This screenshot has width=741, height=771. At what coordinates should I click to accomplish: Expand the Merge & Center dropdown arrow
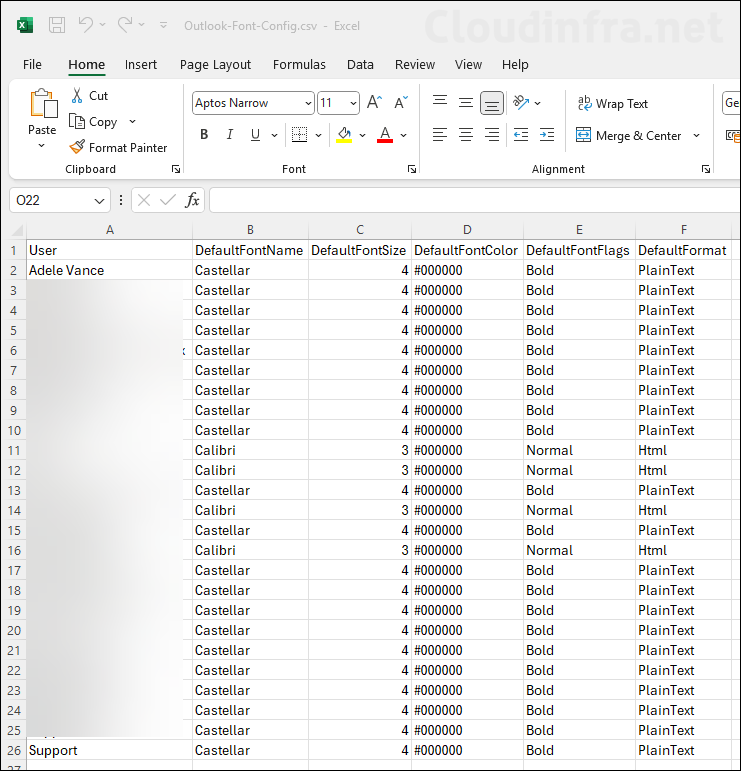pos(696,135)
